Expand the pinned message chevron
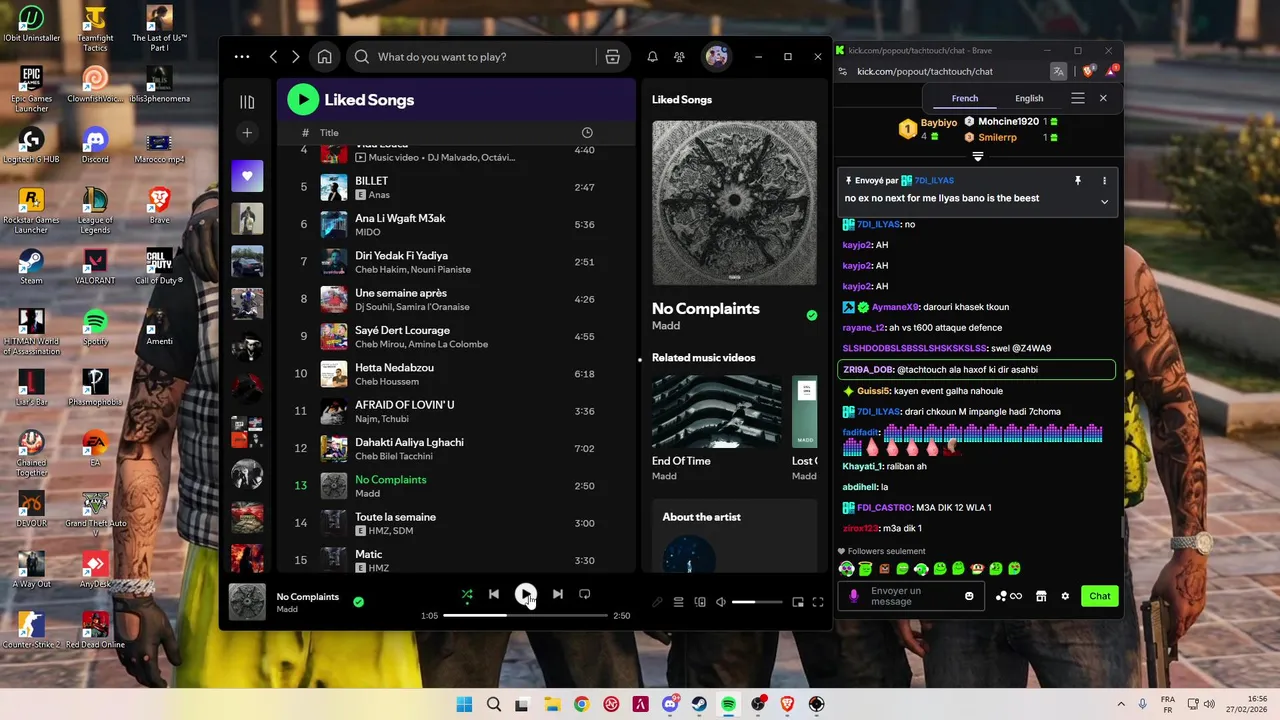1280x720 pixels. coord(1104,201)
